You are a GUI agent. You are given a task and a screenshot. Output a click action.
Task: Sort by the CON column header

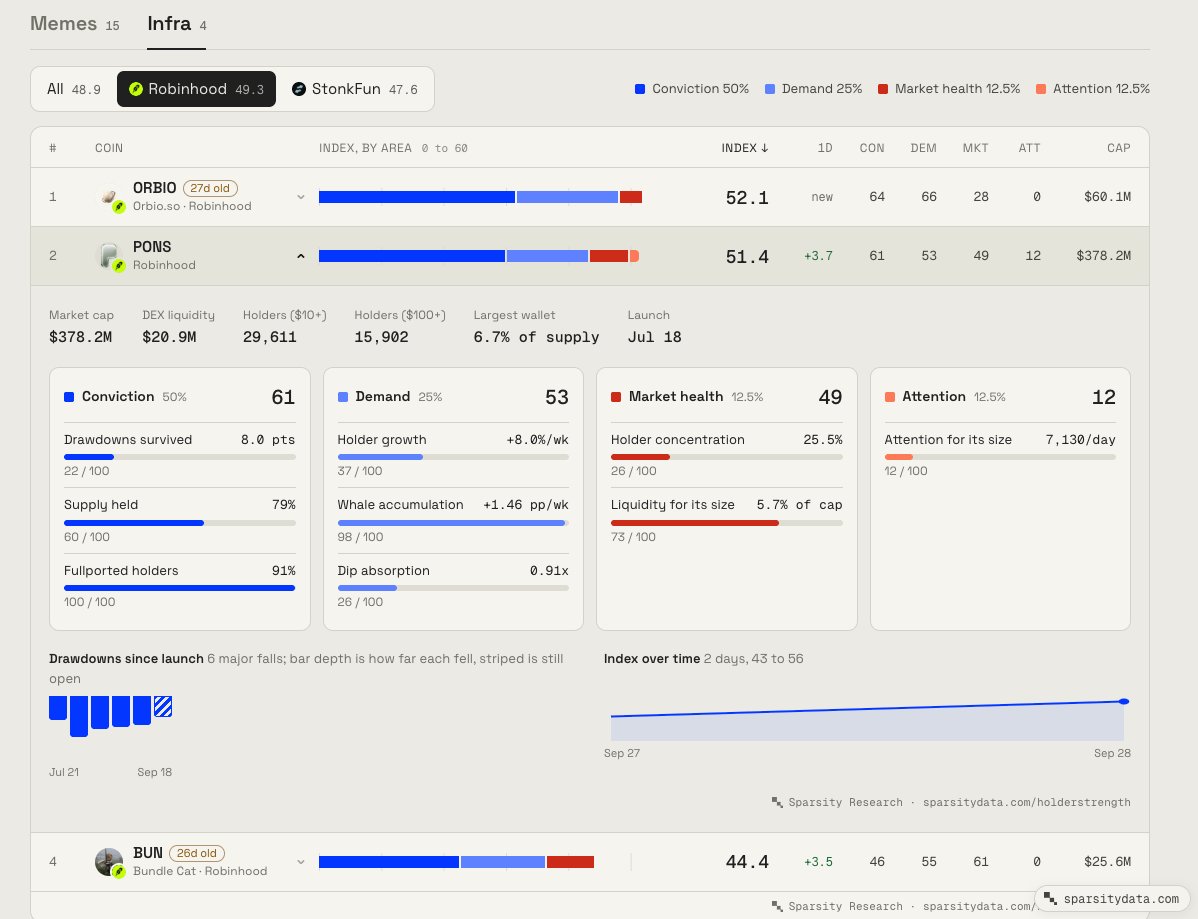point(872,148)
